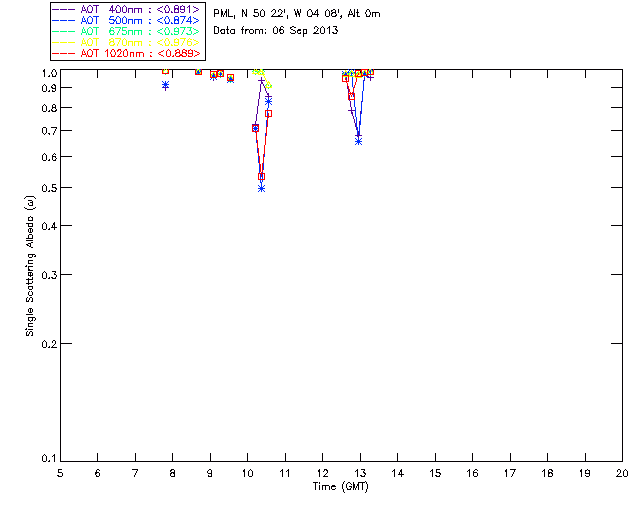Click the x-axis tick label "7"

[135, 473]
